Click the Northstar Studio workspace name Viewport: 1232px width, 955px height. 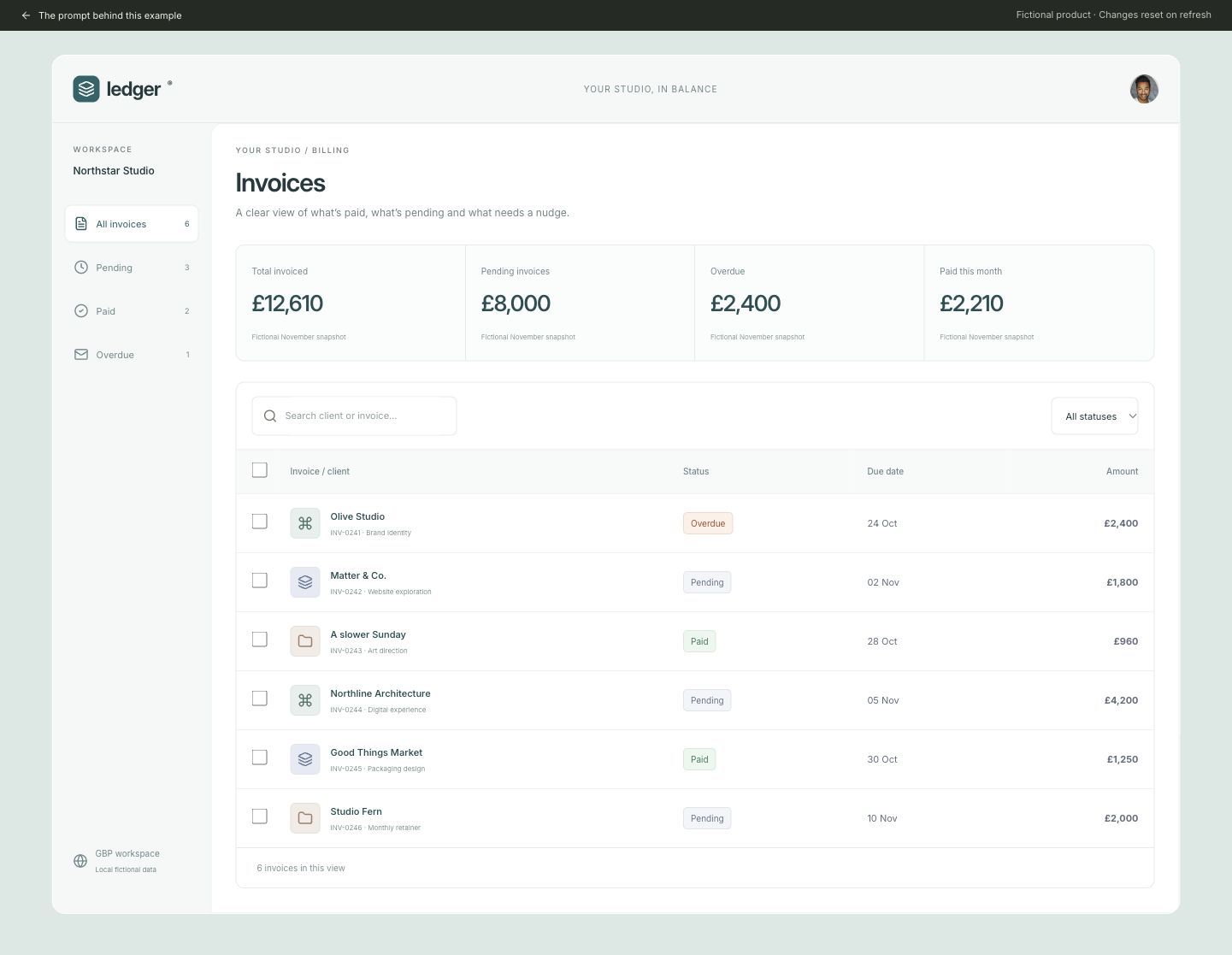(x=114, y=171)
